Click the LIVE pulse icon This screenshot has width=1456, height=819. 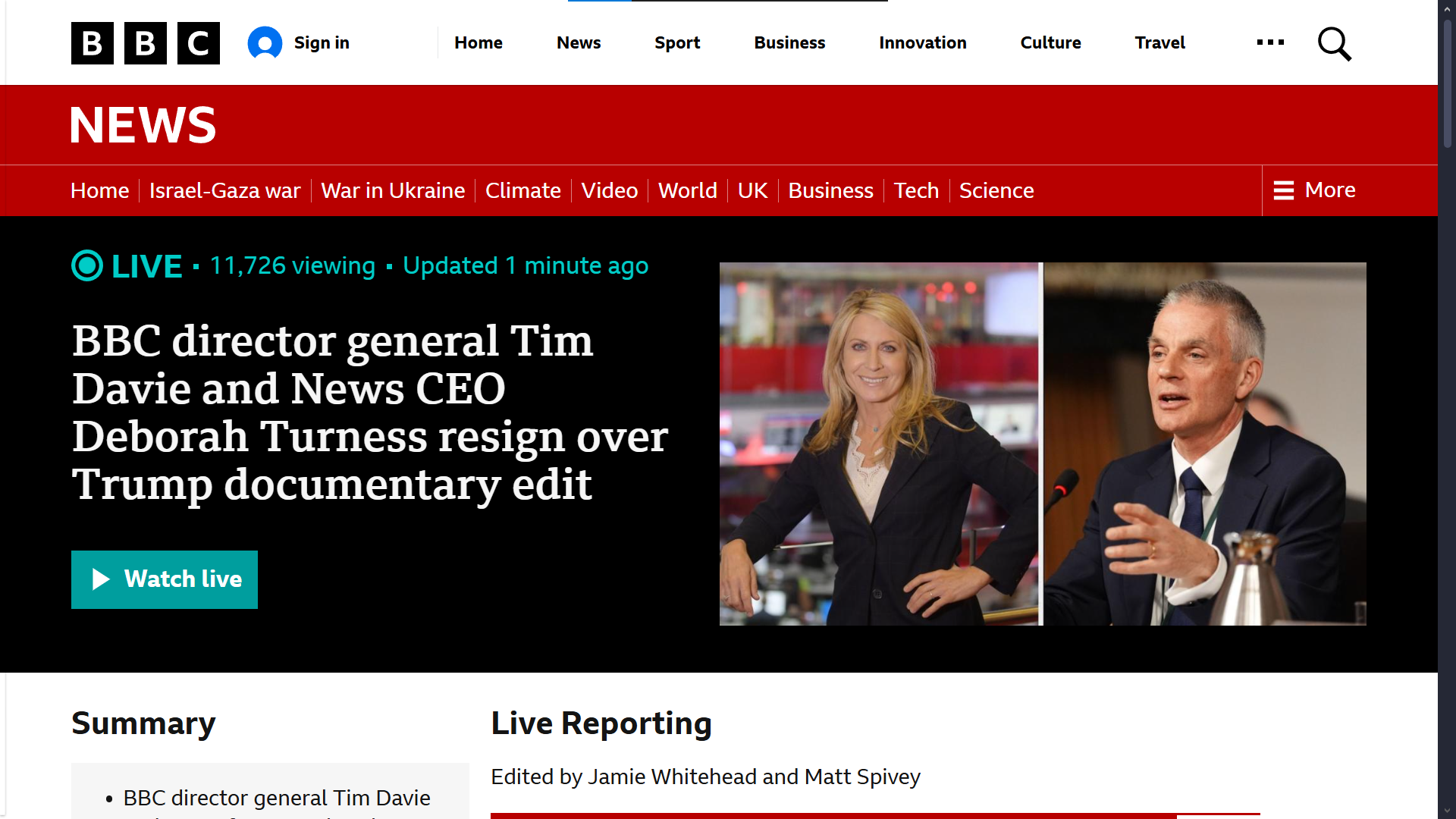click(87, 266)
